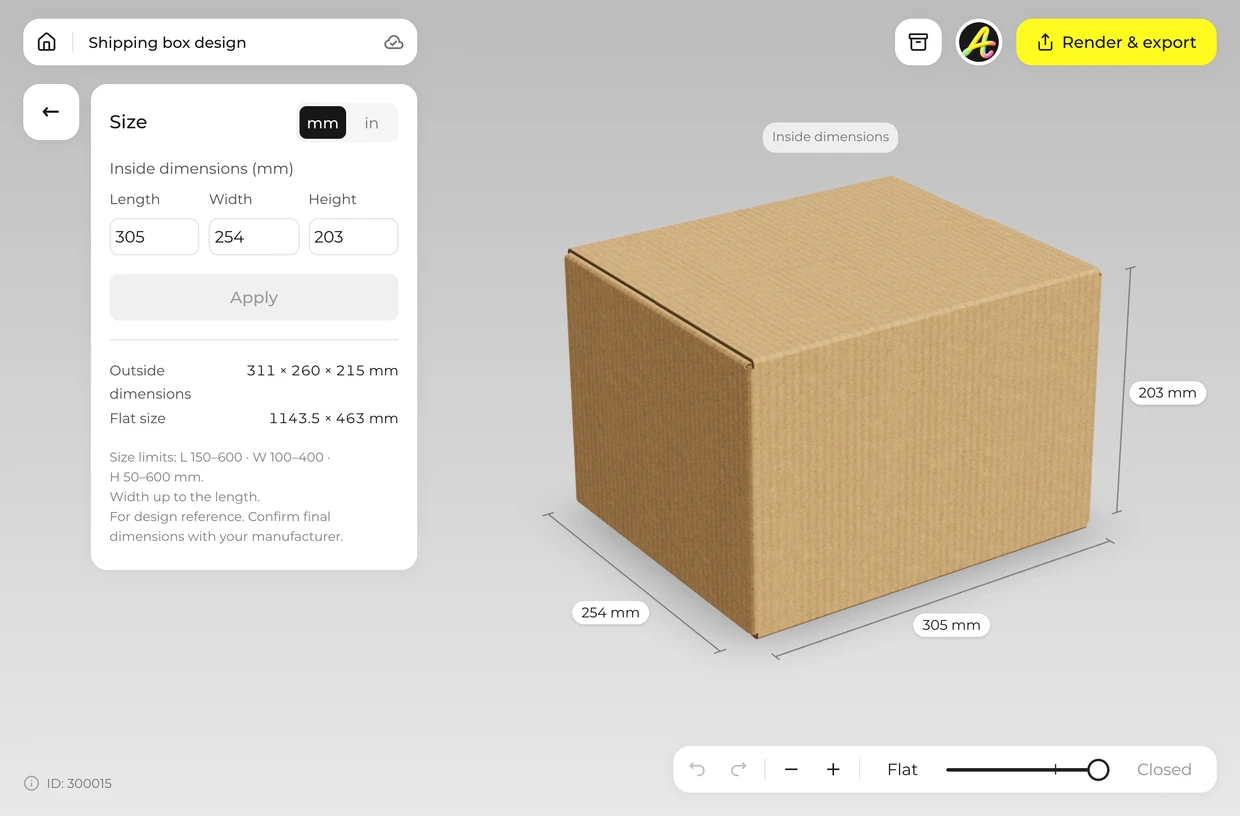Set the fold slider to Flat label
Screen dimensions: 1240x816
click(x=902, y=769)
